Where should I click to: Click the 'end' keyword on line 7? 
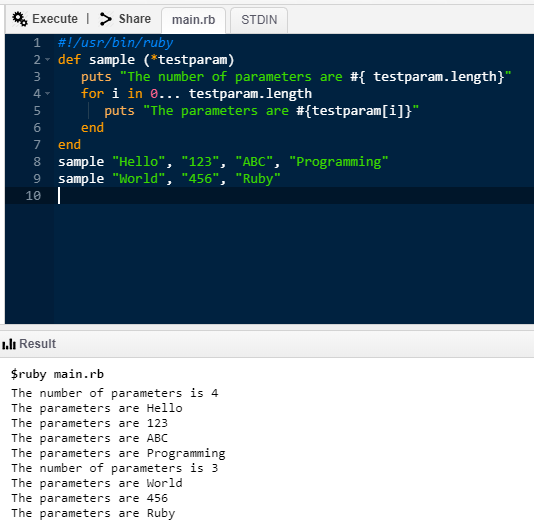coord(69,145)
